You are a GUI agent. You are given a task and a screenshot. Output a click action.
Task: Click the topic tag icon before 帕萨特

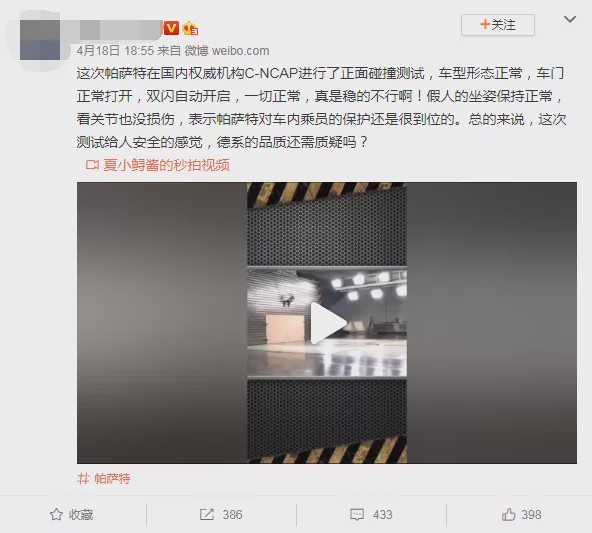83,479
